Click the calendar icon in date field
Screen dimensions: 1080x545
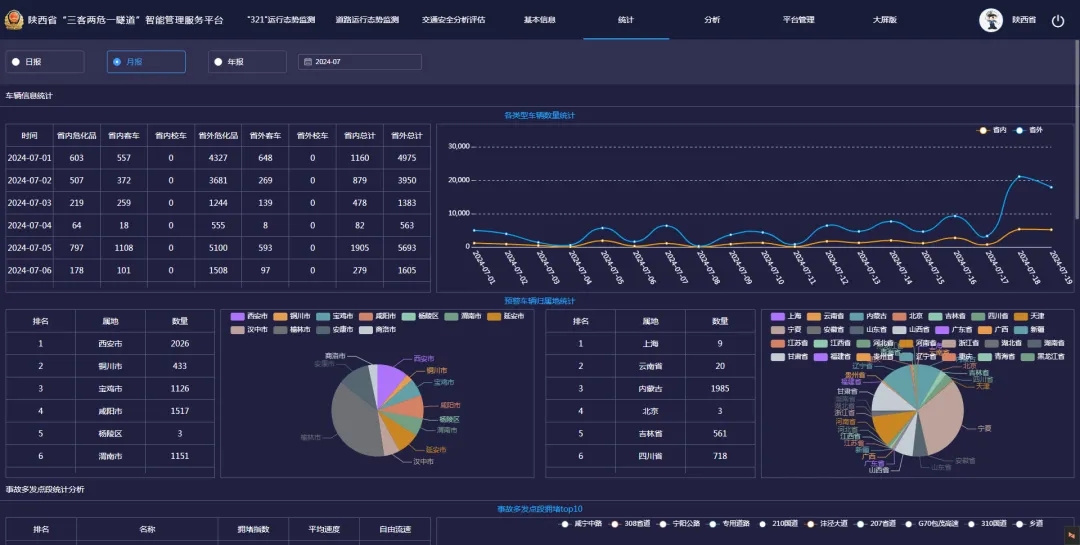click(307, 62)
